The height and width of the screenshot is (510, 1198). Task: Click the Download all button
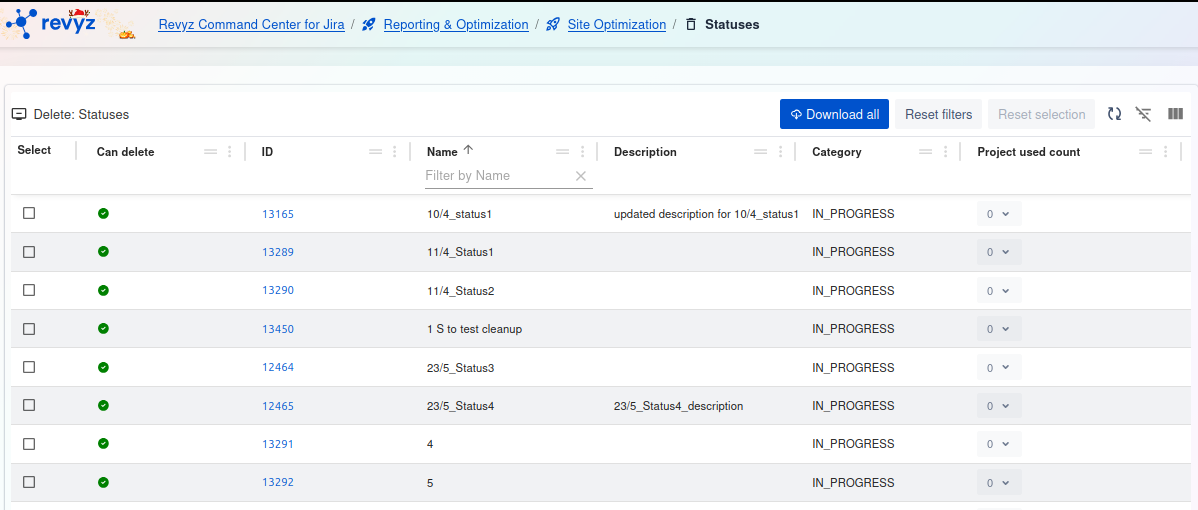(834, 114)
